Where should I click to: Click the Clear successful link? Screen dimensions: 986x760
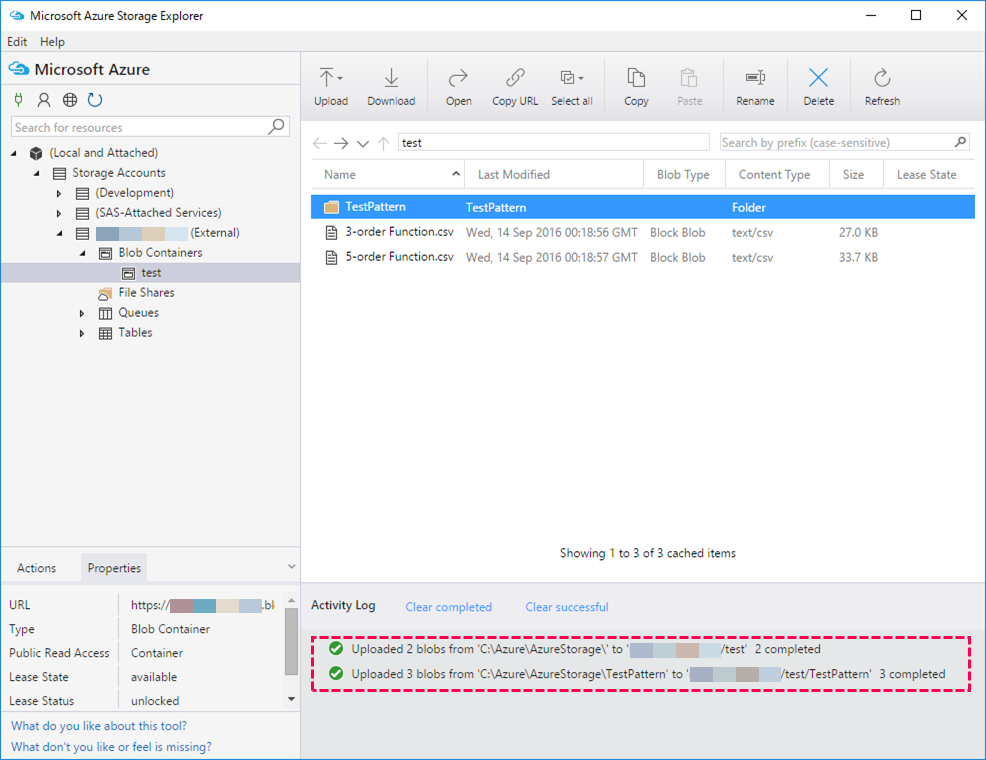(x=567, y=607)
